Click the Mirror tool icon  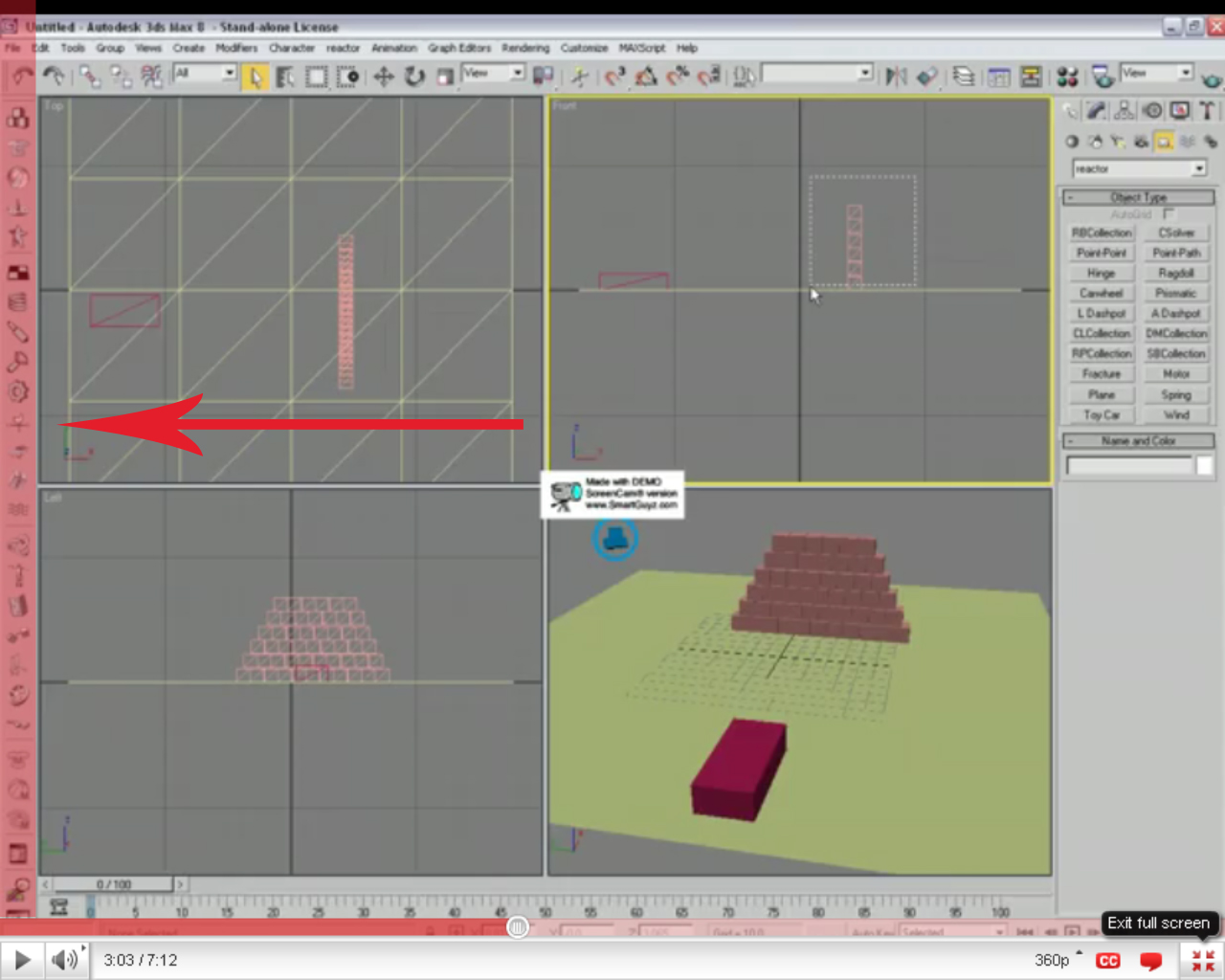click(896, 77)
